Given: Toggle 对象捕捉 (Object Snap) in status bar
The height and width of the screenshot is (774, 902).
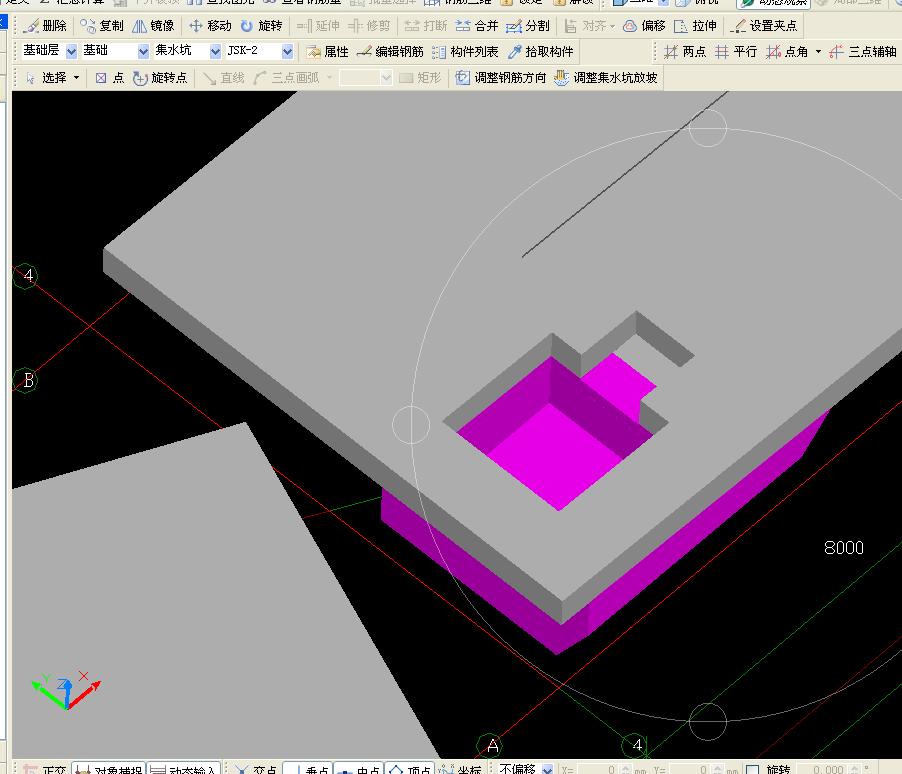Looking at the screenshot, I should point(109,769).
